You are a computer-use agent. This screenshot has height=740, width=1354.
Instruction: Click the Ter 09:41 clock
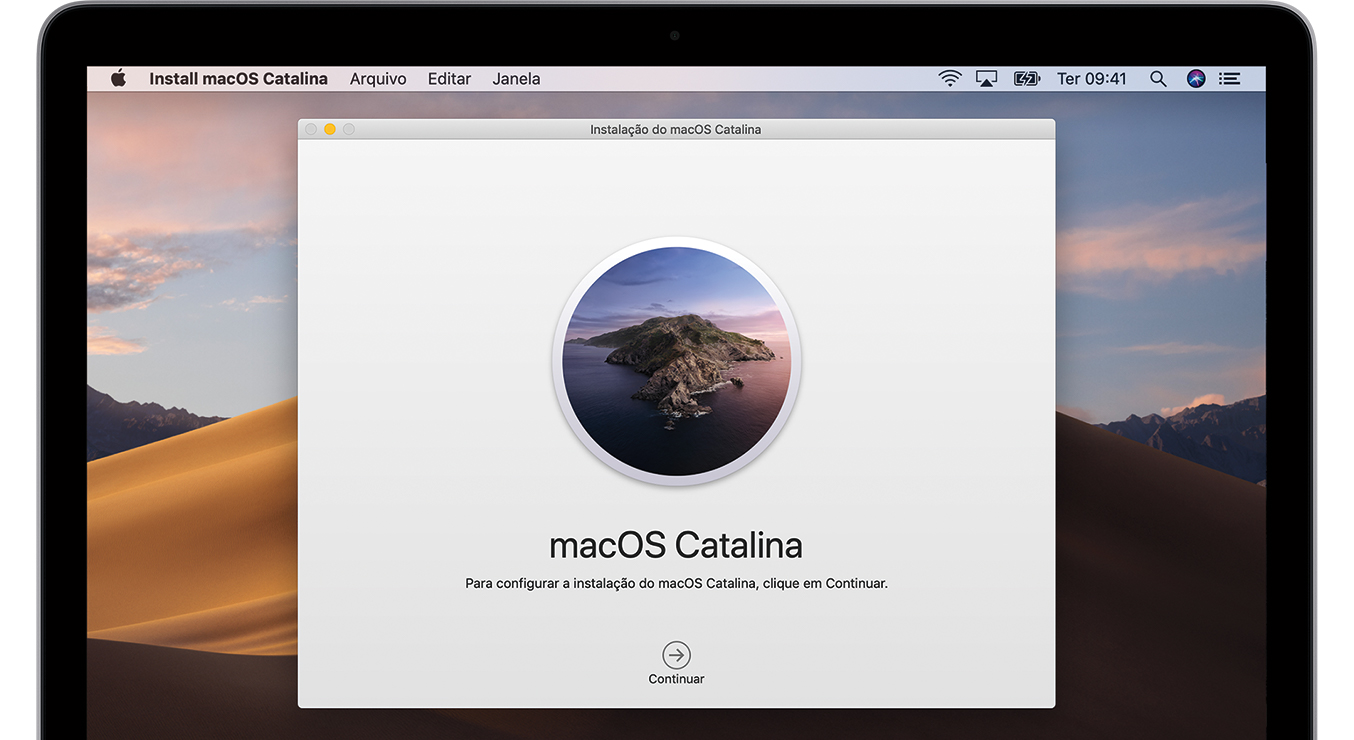[x=1091, y=79]
